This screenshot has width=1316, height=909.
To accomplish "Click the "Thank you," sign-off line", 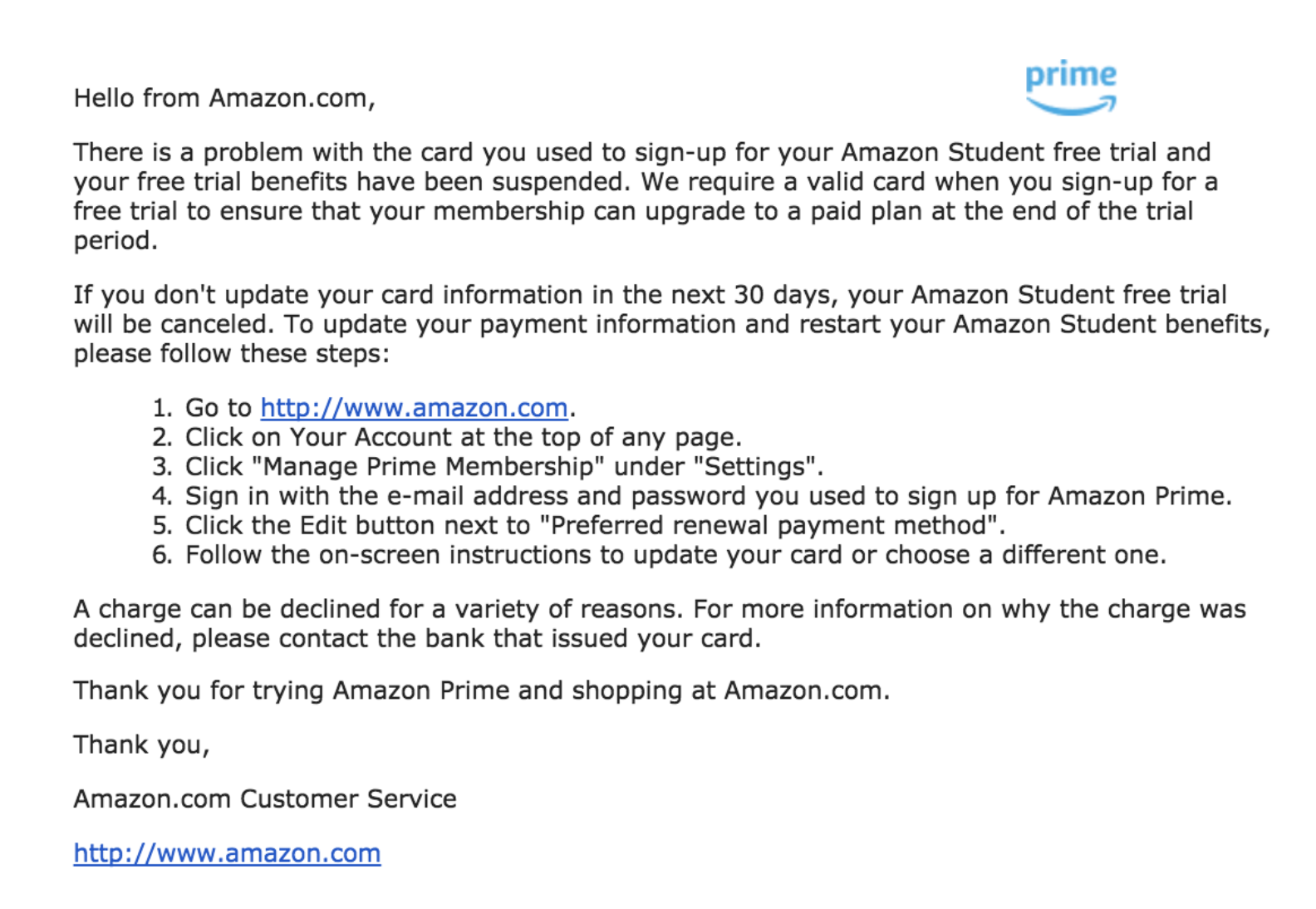I will point(141,744).
